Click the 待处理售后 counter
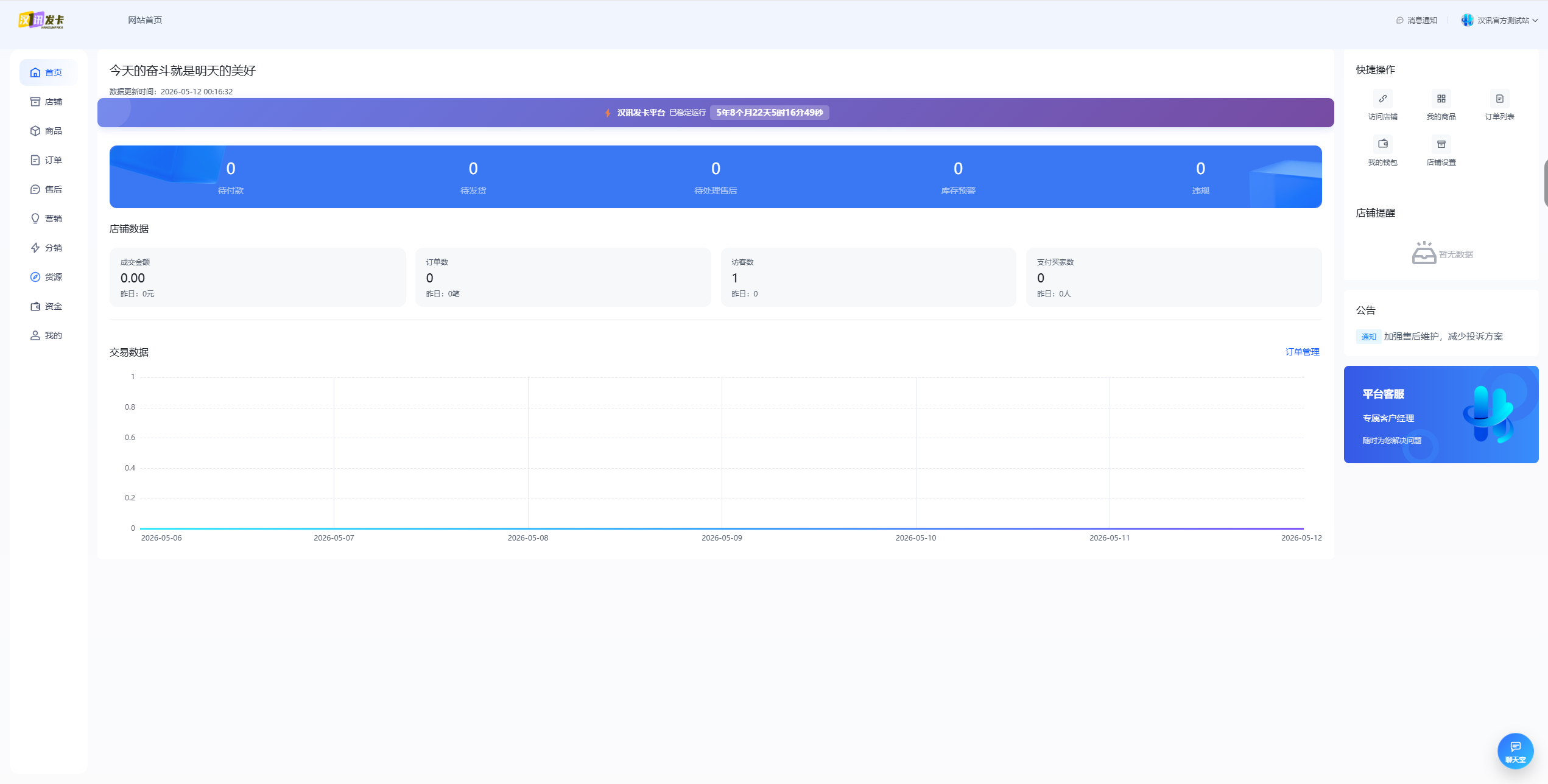The image size is (1548, 784). click(x=716, y=177)
